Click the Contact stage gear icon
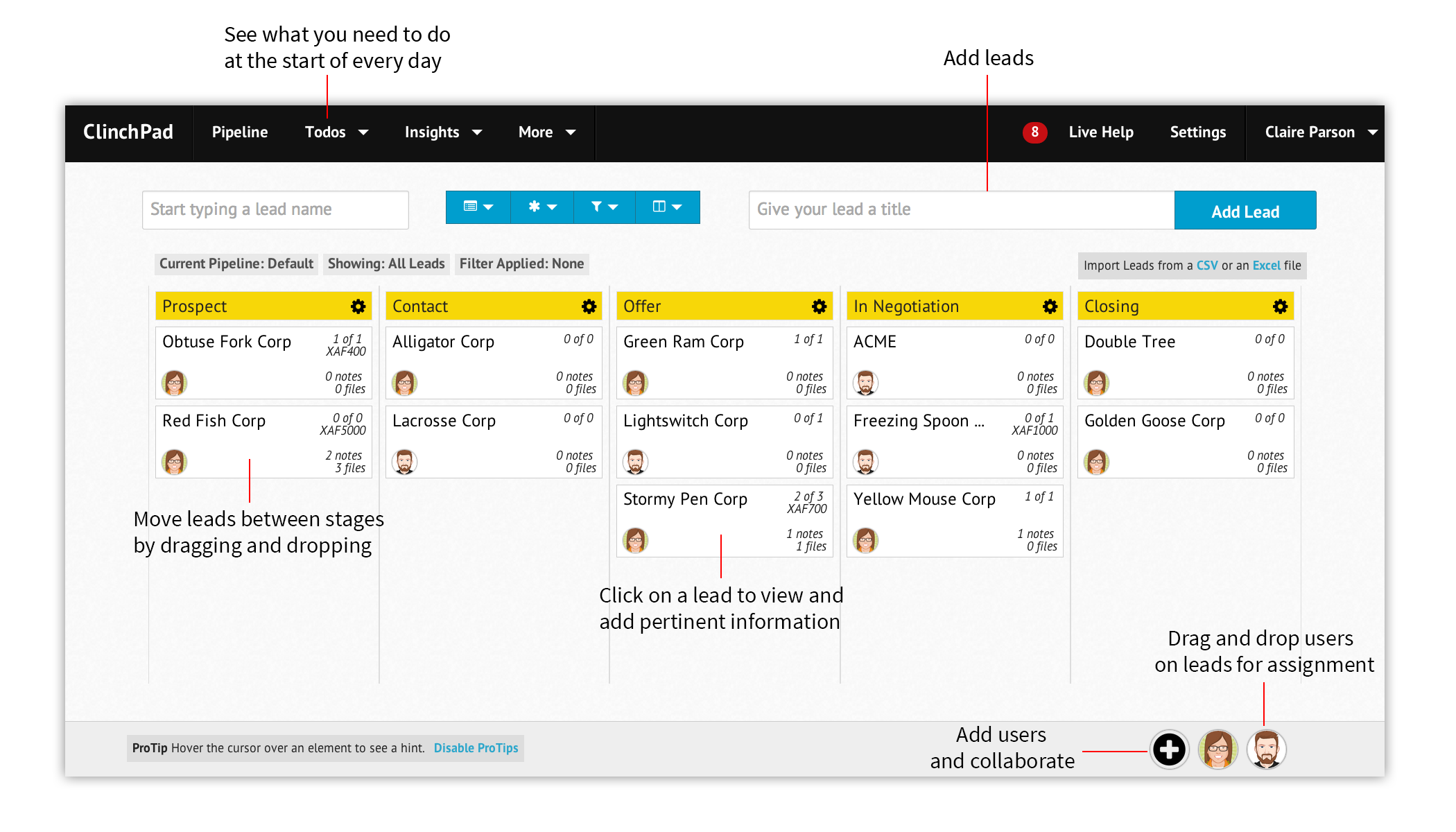The width and height of the screenshot is (1456, 832). pos(589,306)
